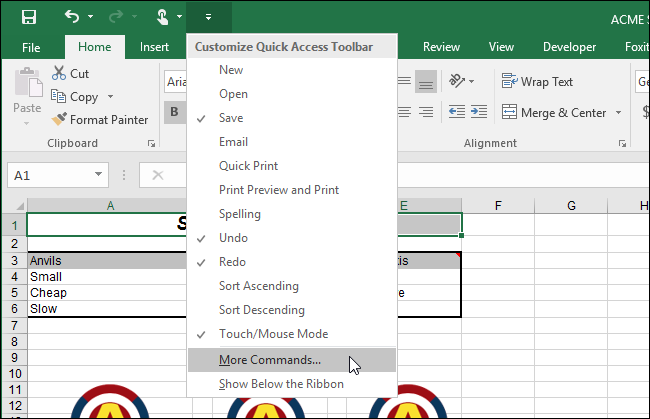Uncheck Undo in the customize menu

(292, 238)
